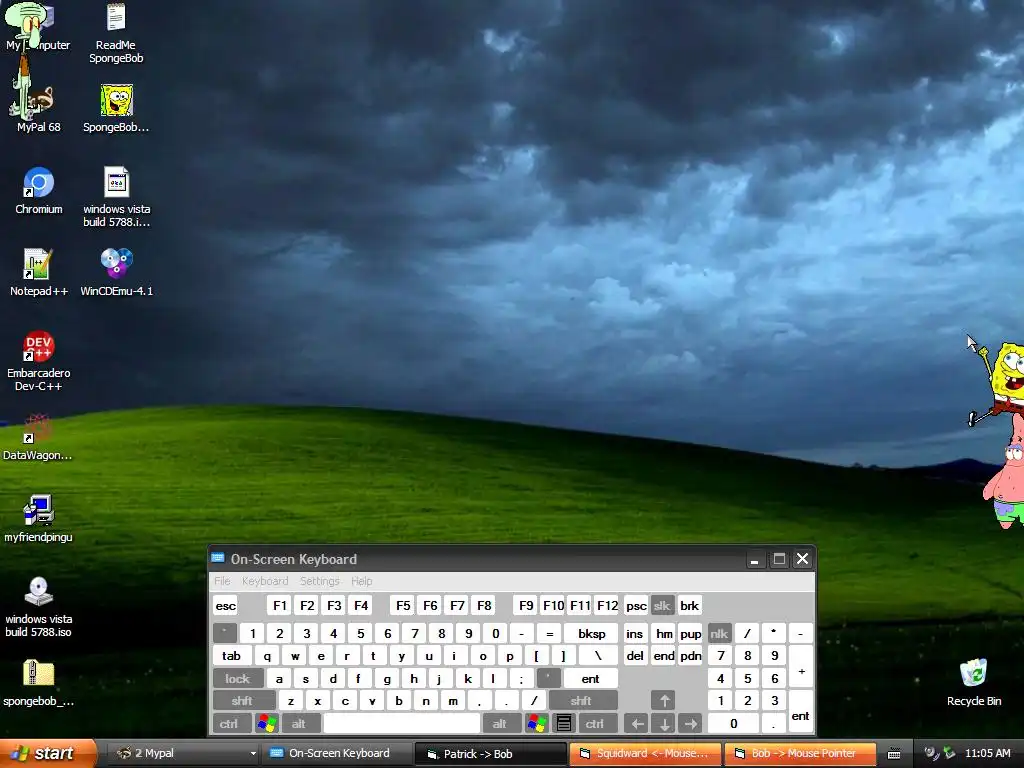This screenshot has height=768, width=1024.
Task: Click 11:05 AM taskbar clock
Action: pyautogui.click(x=987, y=754)
